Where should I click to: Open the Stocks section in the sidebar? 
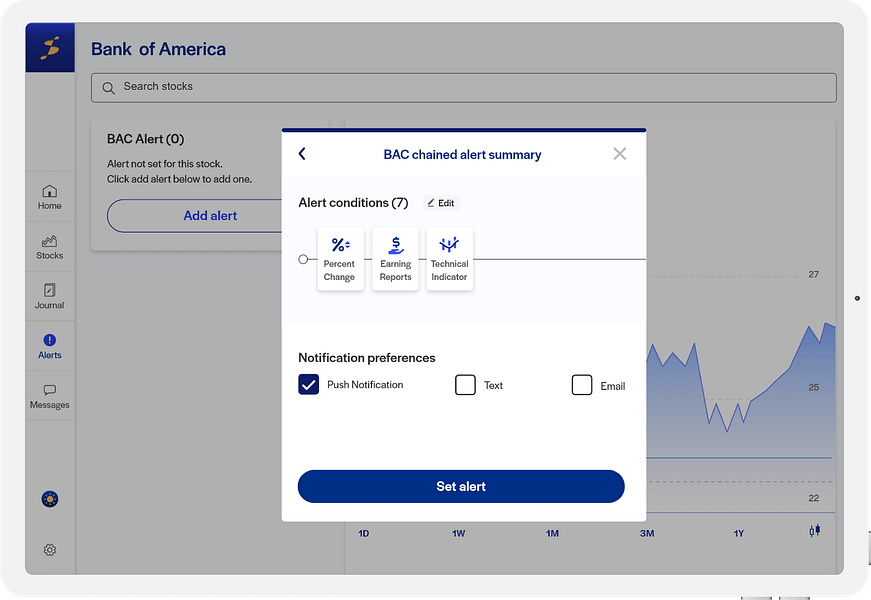point(49,247)
